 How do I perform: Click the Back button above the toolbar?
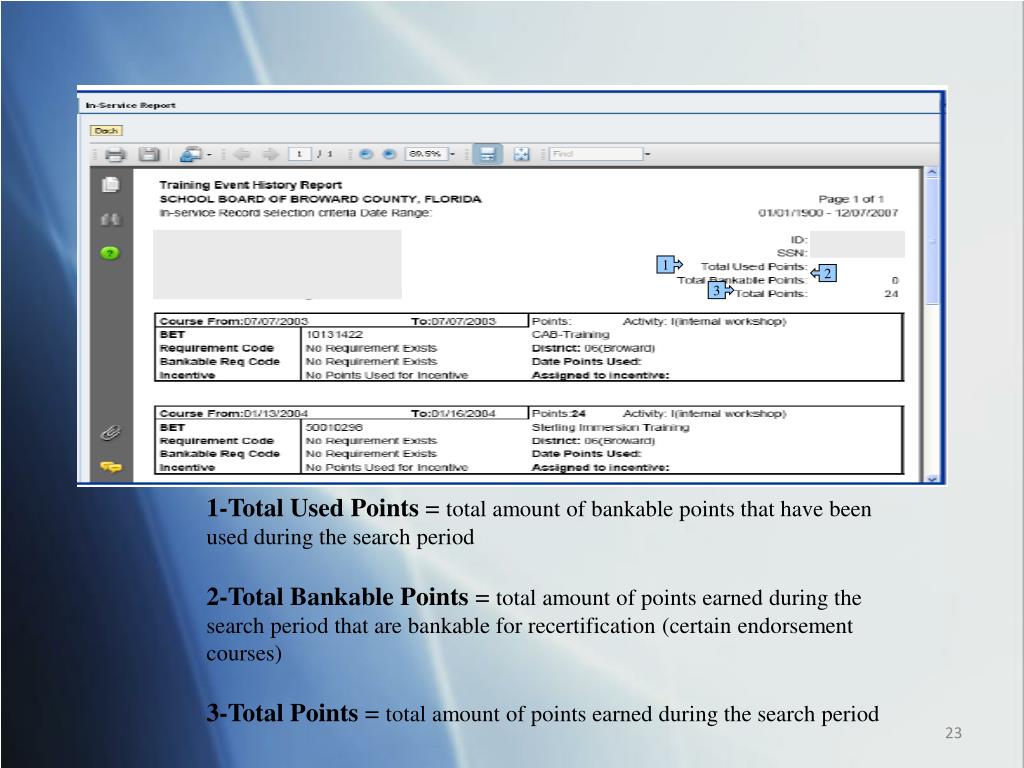(x=106, y=131)
